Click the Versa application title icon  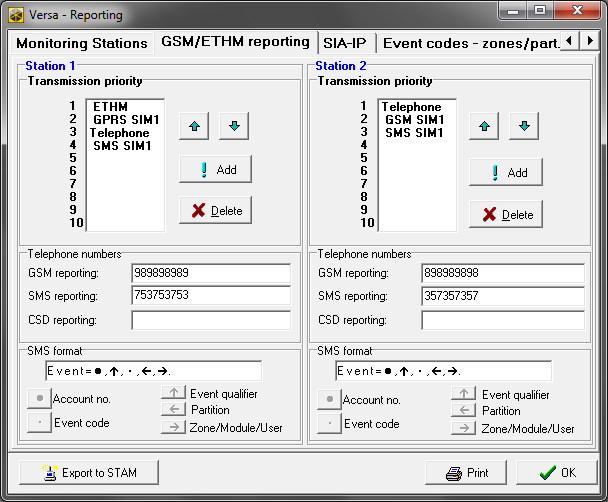tap(16, 15)
